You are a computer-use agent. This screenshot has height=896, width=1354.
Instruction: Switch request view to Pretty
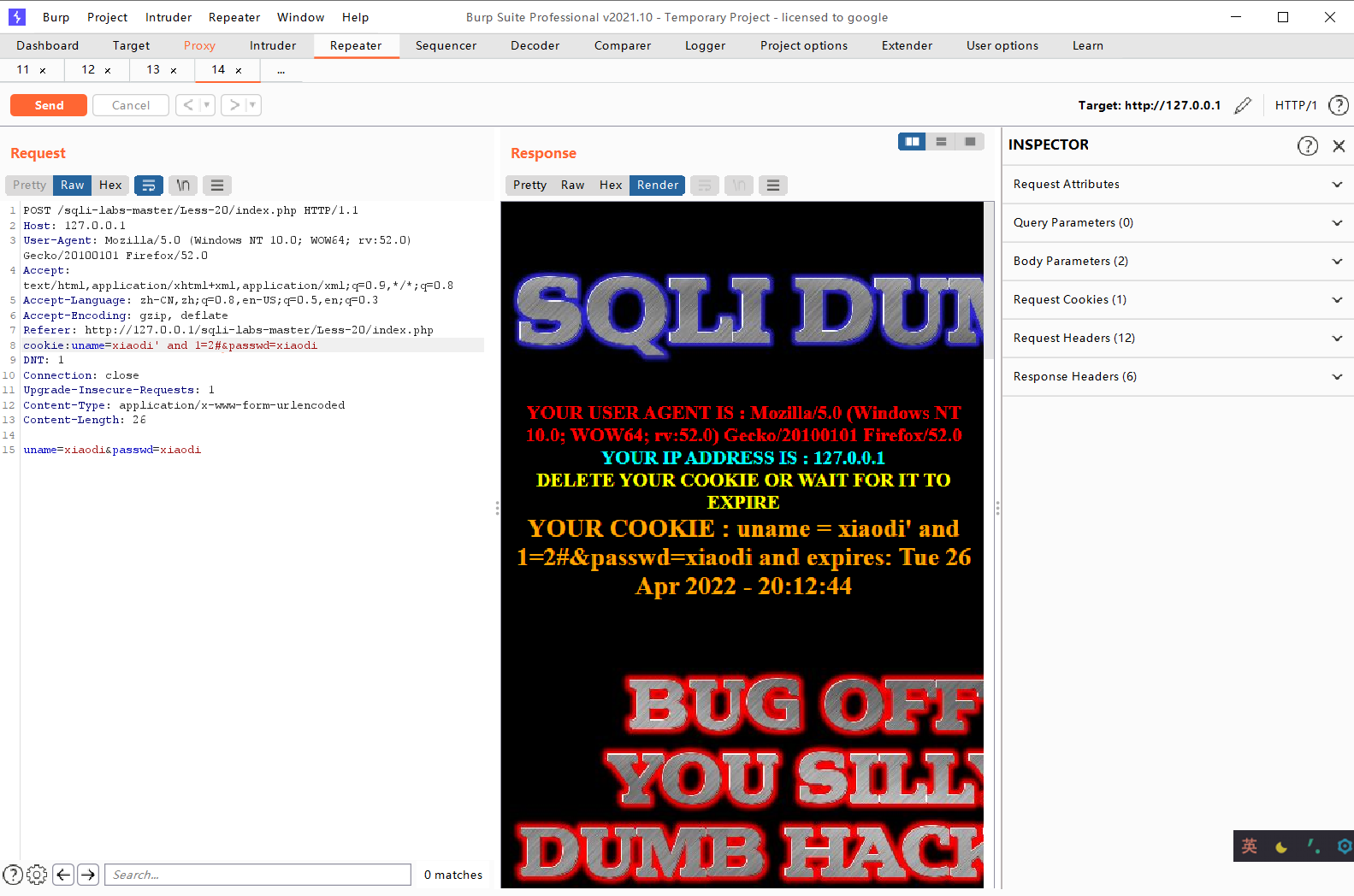coord(29,185)
